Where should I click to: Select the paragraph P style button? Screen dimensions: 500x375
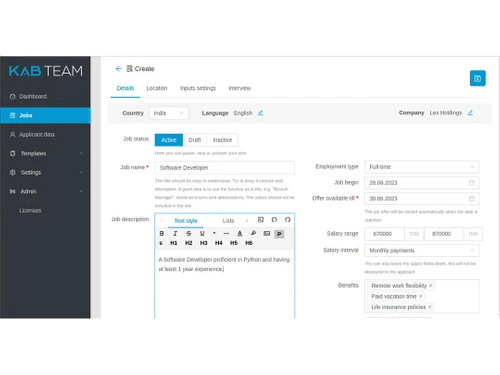coord(279,234)
